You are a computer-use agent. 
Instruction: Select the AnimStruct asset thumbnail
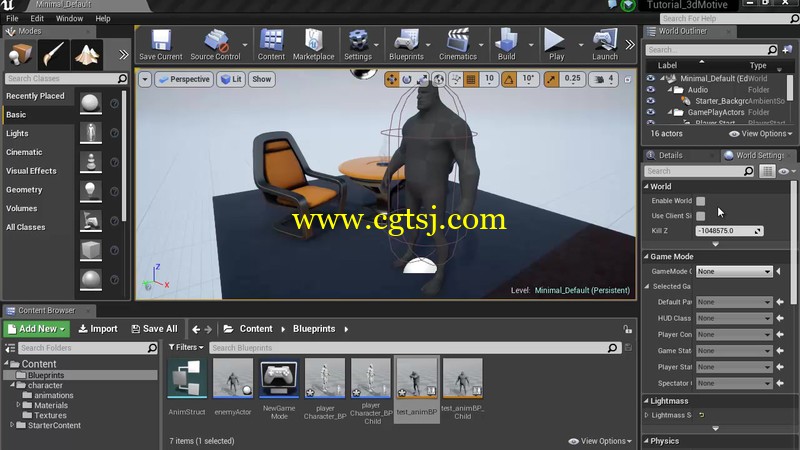click(187, 378)
